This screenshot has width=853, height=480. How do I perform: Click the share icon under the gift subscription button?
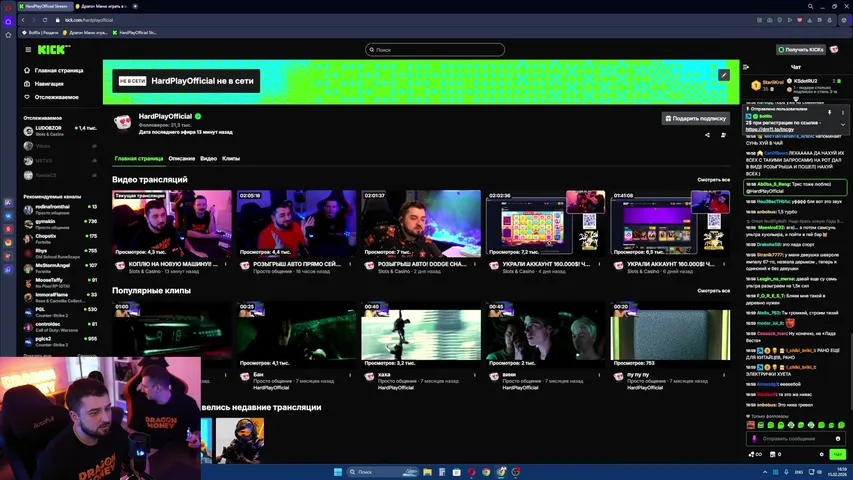(x=707, y=135)
